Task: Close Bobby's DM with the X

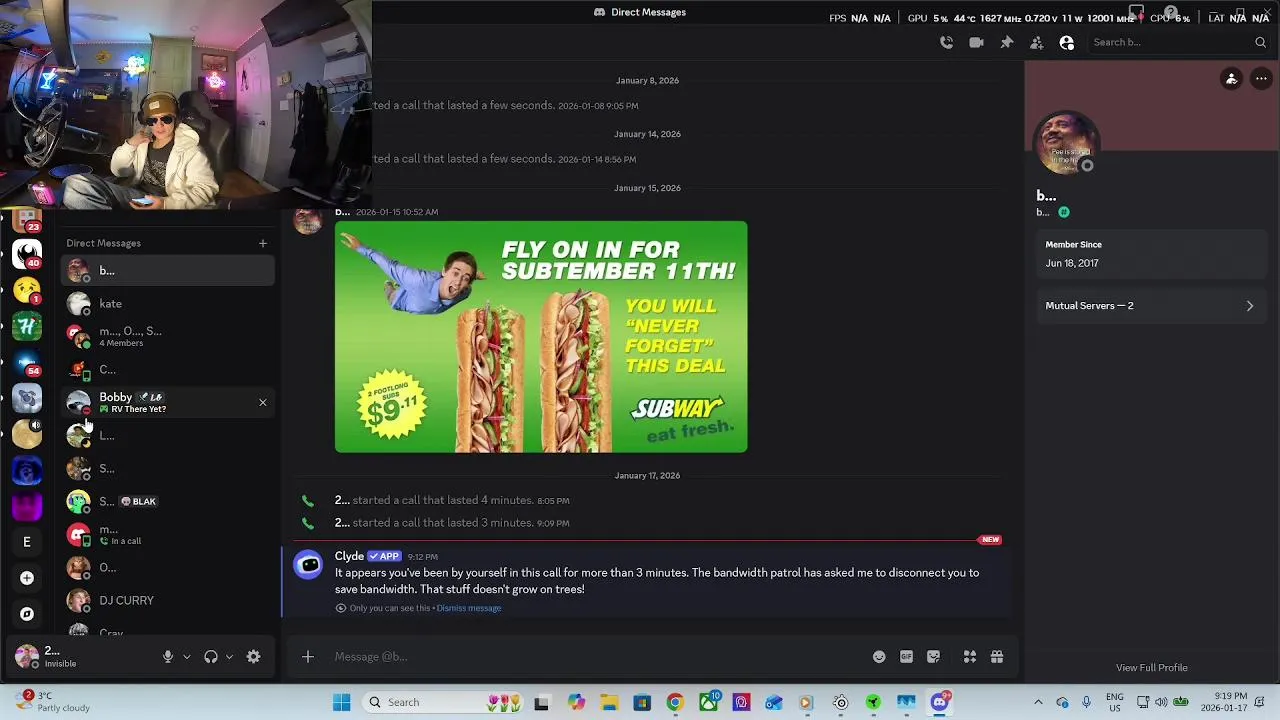Action: click(x=263, y=402)
